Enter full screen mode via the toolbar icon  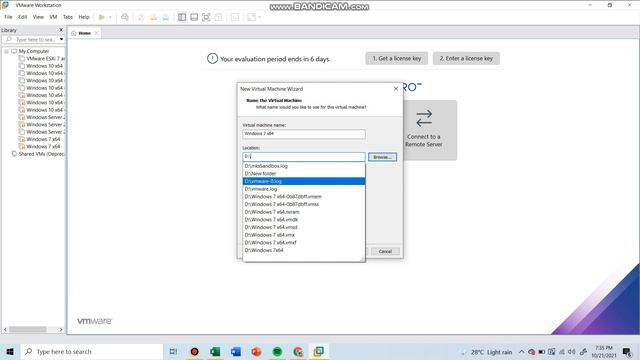point(206,17)
